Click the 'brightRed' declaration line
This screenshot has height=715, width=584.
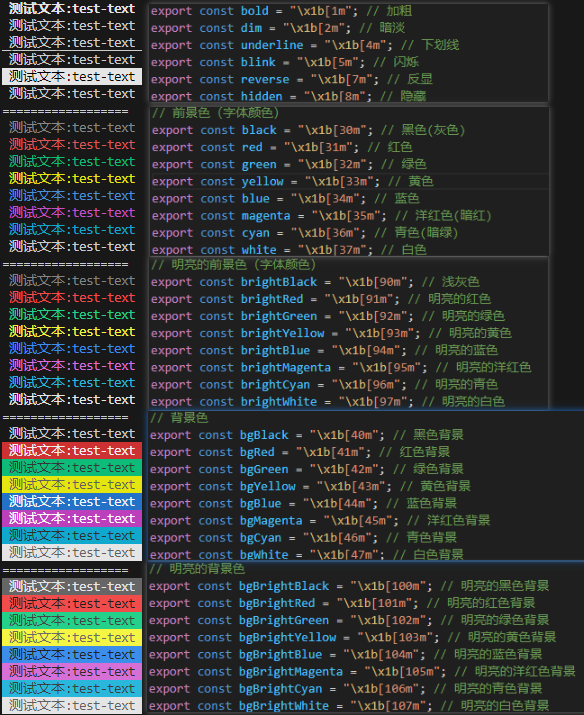320,299
